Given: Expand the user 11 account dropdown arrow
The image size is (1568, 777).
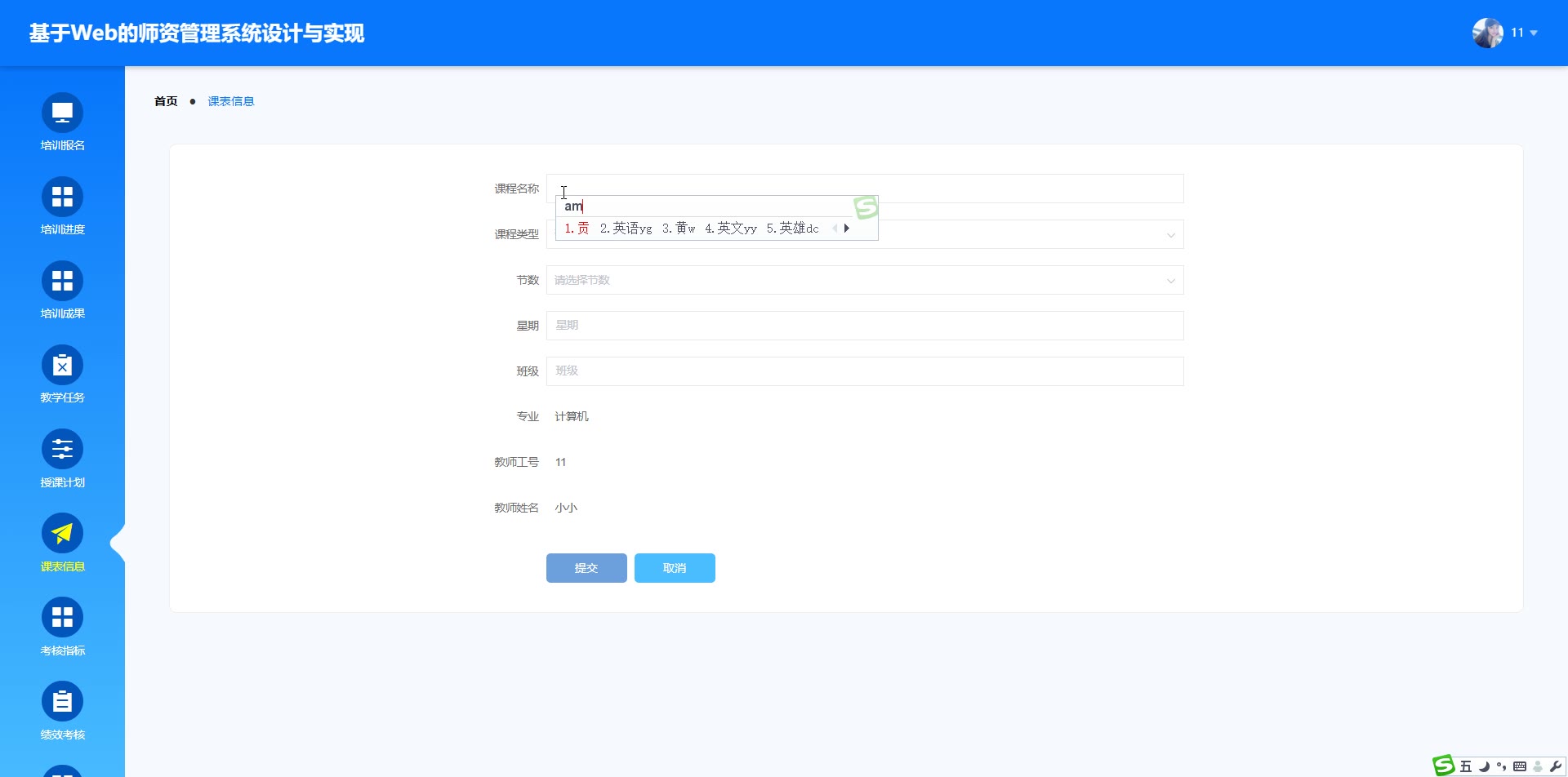Looking at the screenshot, I should pos(1534,33).
